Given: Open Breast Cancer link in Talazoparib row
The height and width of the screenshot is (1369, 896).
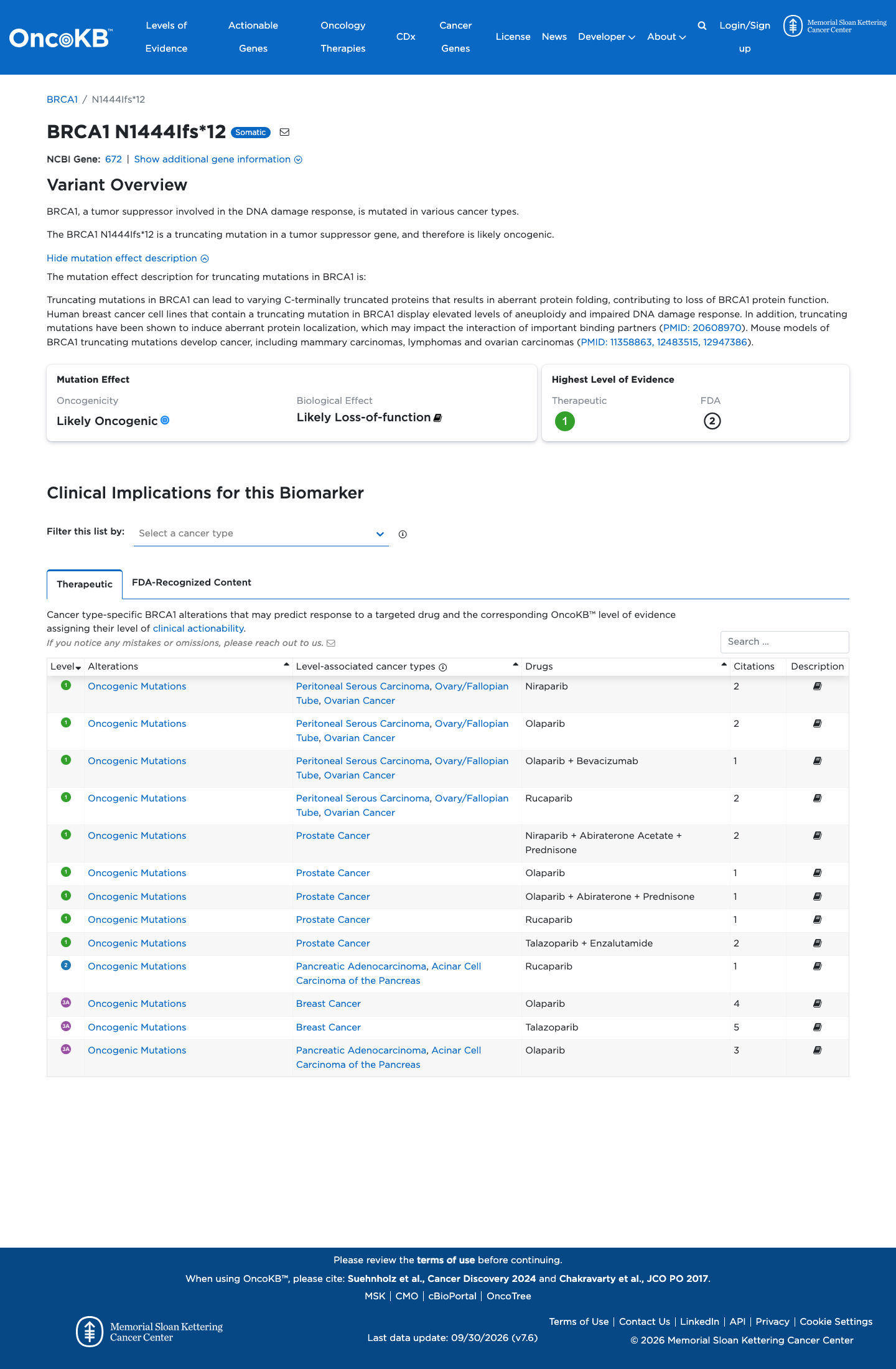Looking at the screenshot, I should point(329,1027).
